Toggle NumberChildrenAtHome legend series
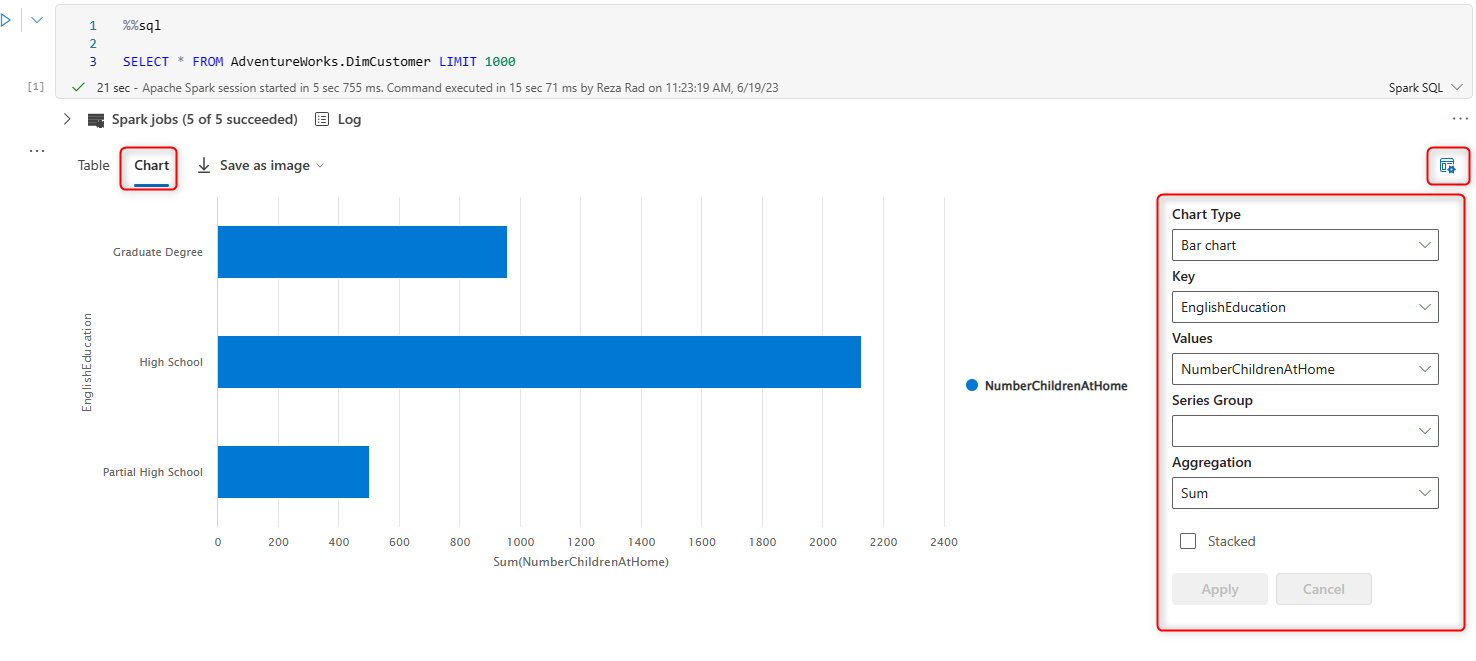 [1046, 386]
